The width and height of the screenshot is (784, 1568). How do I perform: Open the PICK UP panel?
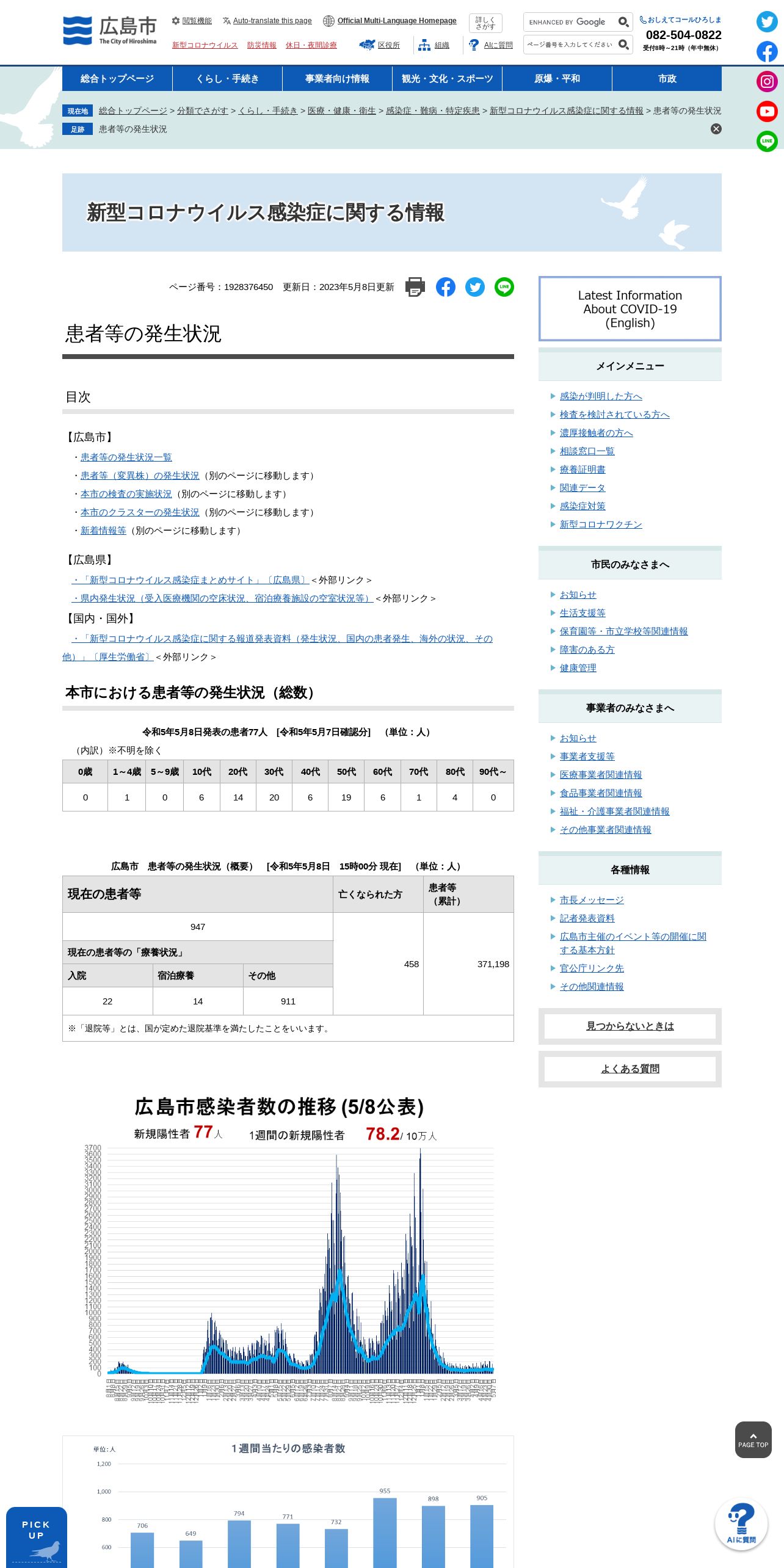tap(37, 1537)
